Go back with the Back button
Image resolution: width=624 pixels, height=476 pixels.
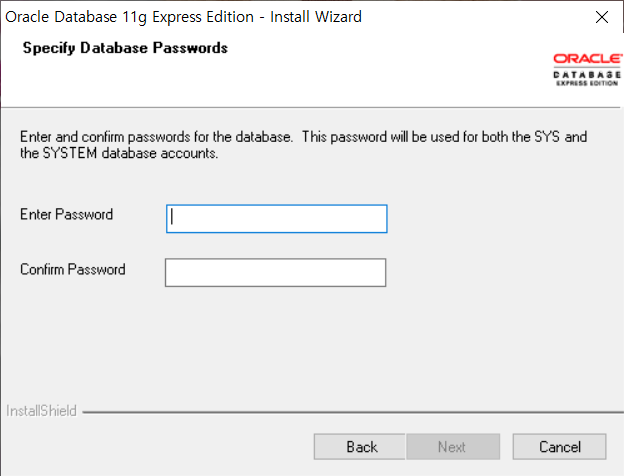tap(359, 447)
